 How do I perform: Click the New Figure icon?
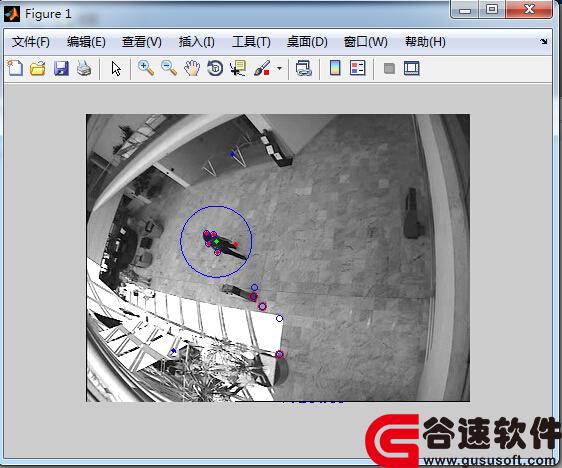(15, 68)
